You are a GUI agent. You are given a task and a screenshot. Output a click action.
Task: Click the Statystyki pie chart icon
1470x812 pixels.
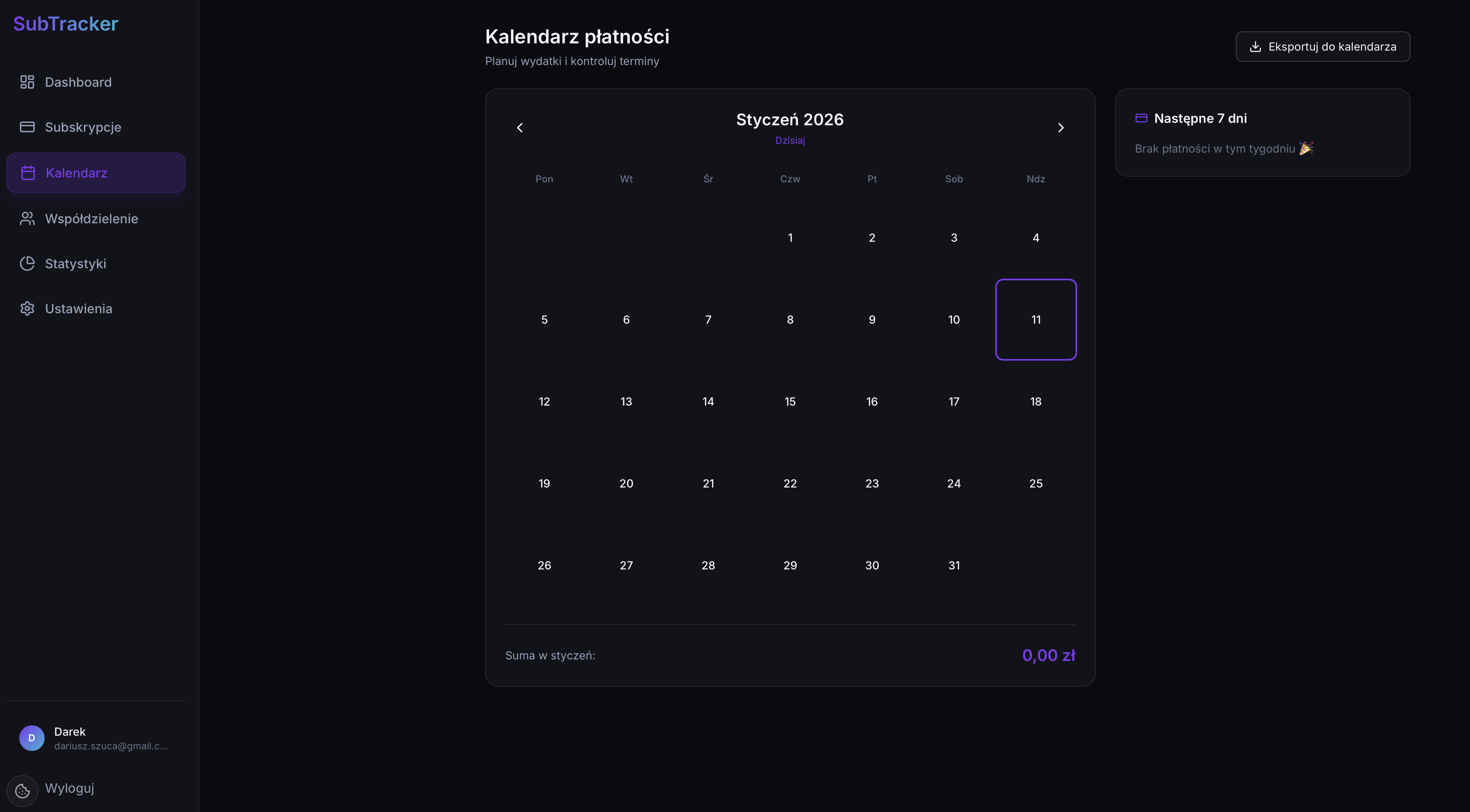(x=27, y=263)
